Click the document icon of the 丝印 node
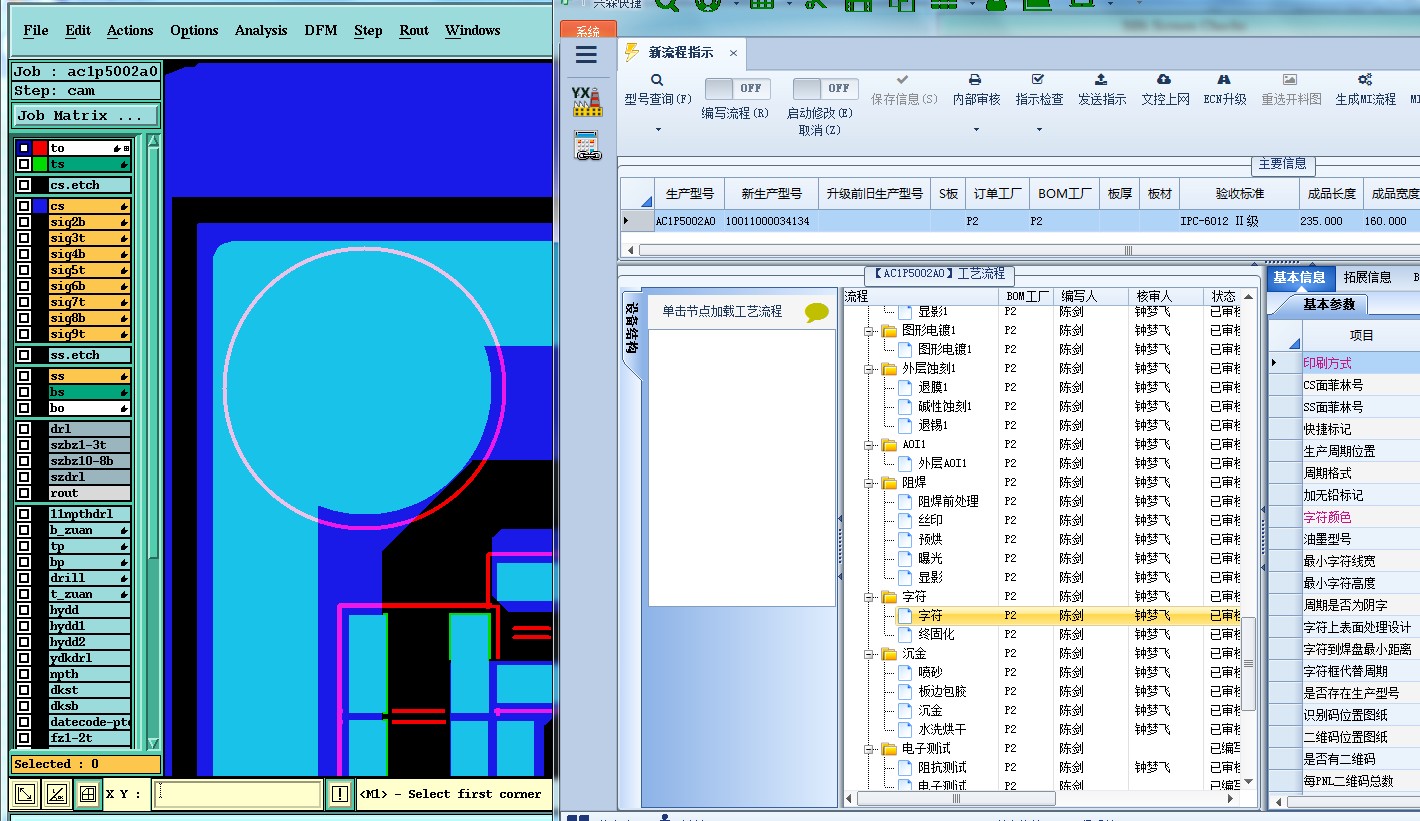The image size is (1420, 821). pos(905,520)
